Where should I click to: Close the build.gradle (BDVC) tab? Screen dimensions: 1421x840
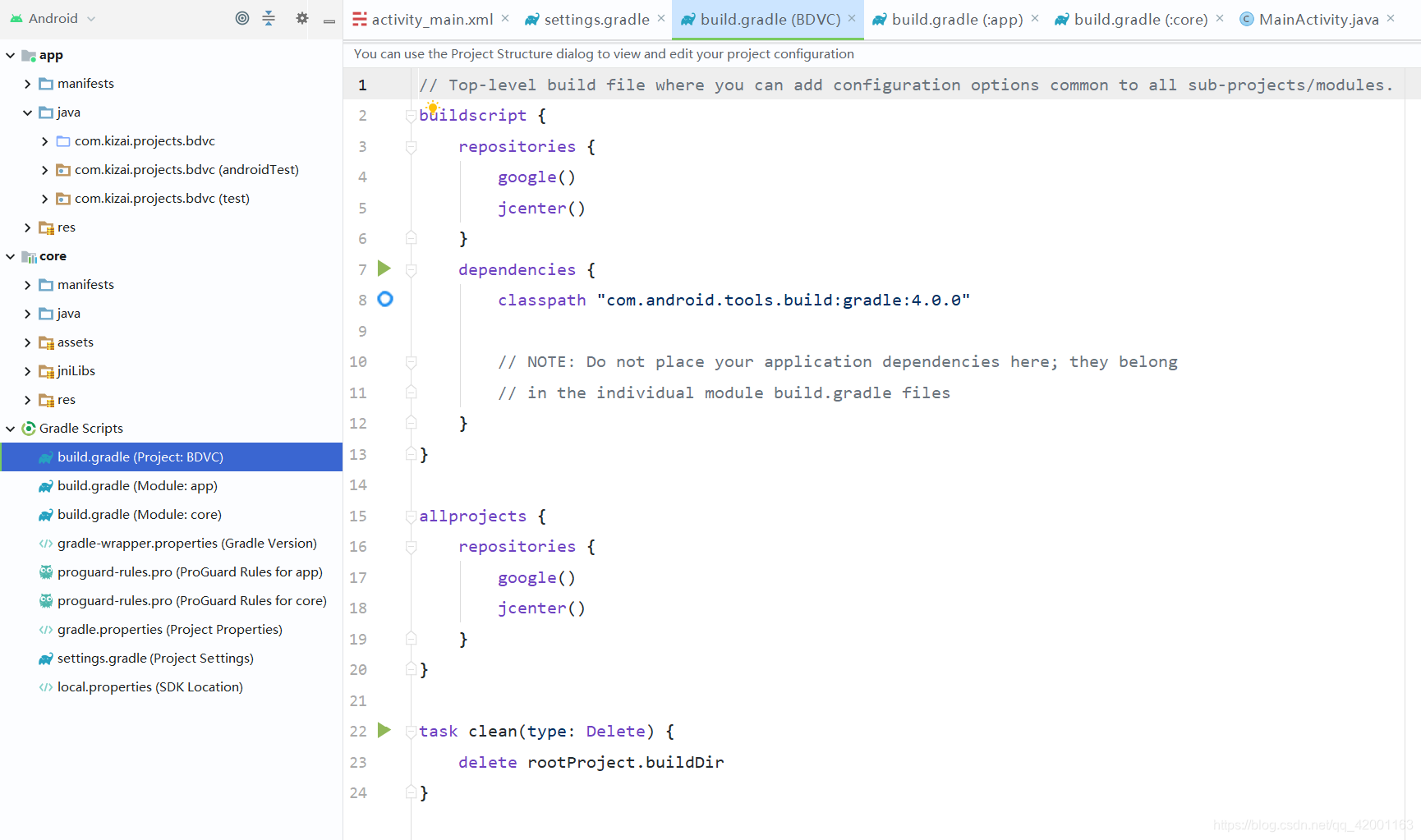(x=852, y=18)
